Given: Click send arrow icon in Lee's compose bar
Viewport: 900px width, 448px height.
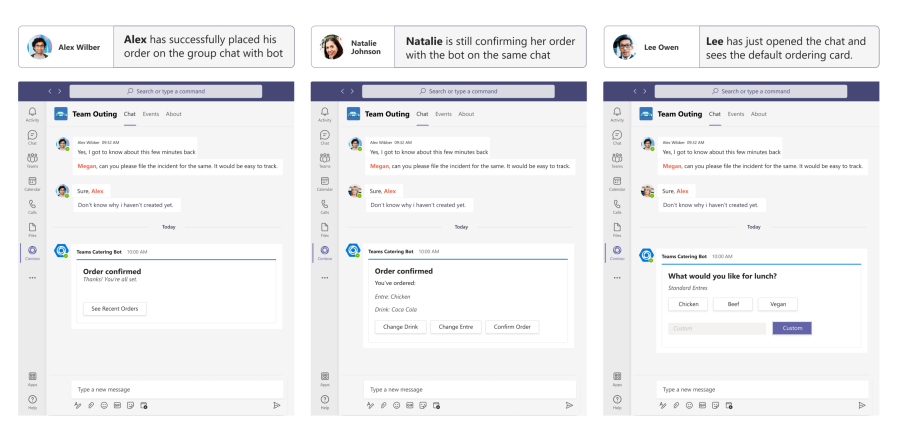Looking at the screenshot, I should (862, 405).
